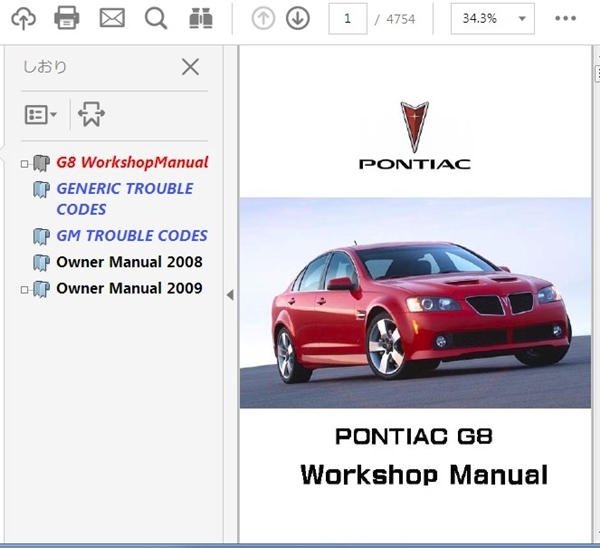Click the 4754 total pages label
This screenshot has width=600, height=548.
[x=400, y=19]
